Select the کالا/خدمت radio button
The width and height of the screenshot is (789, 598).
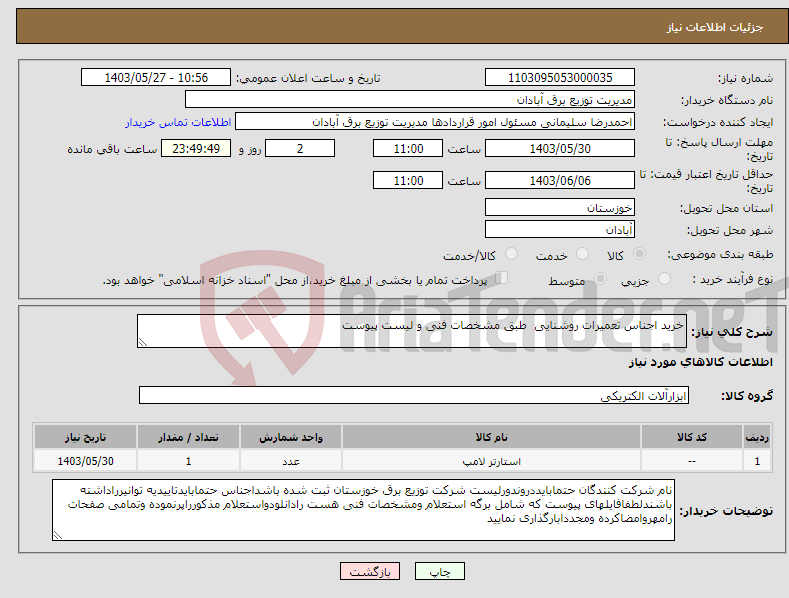tap(511, 254)
